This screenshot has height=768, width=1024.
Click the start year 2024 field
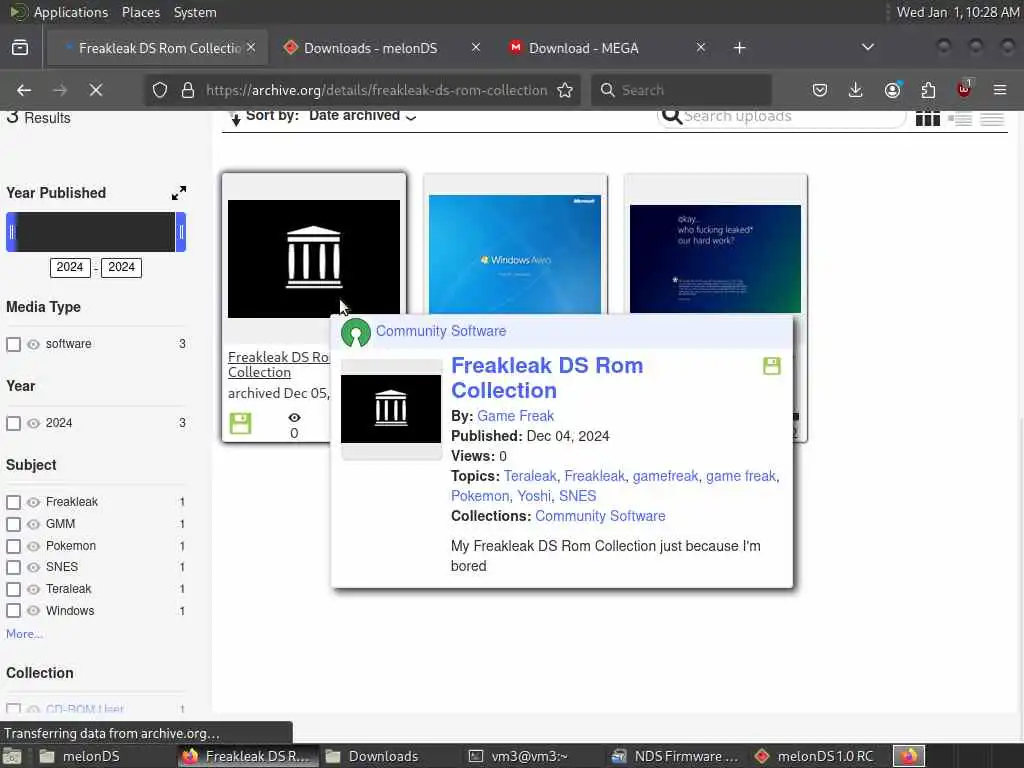[x=70, y=267]
